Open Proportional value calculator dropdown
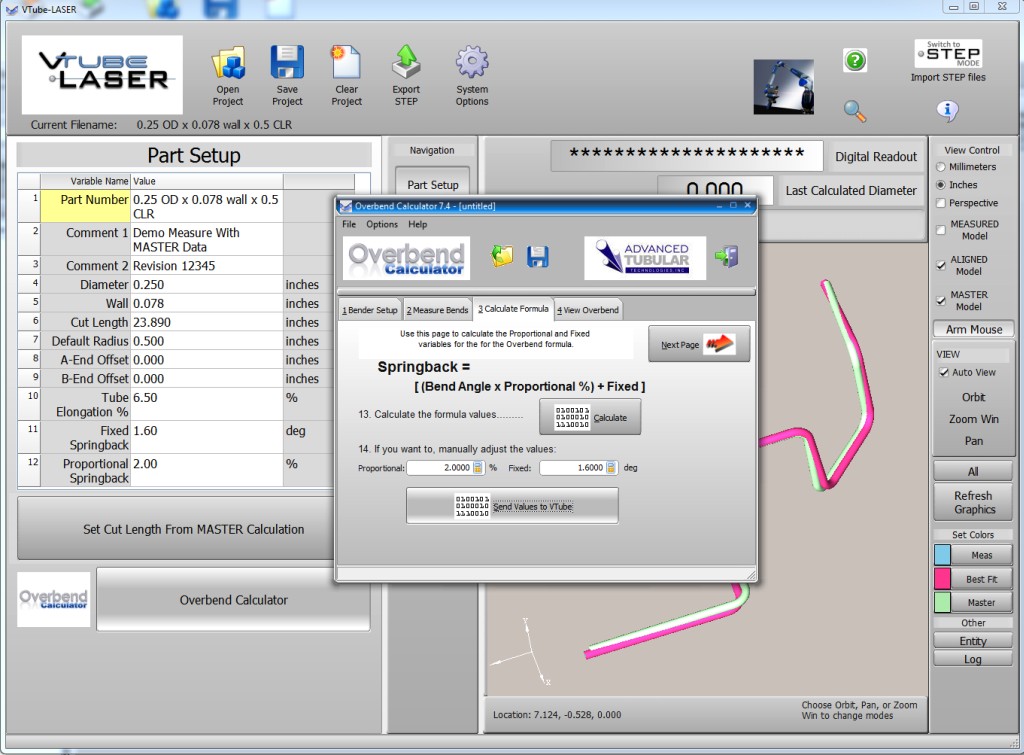The height and width of the screenshot is (755, 1024). coord(478,468)
